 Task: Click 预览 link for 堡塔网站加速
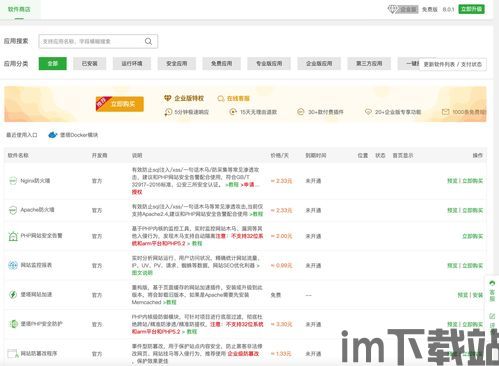(463, 295)
